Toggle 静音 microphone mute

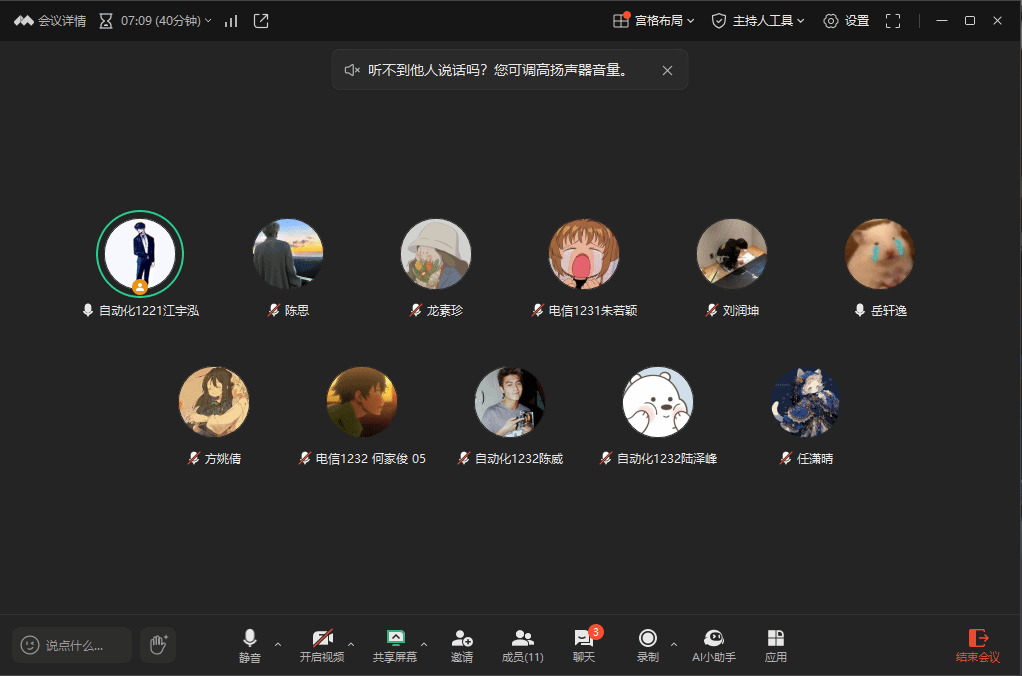click(249, 645)
